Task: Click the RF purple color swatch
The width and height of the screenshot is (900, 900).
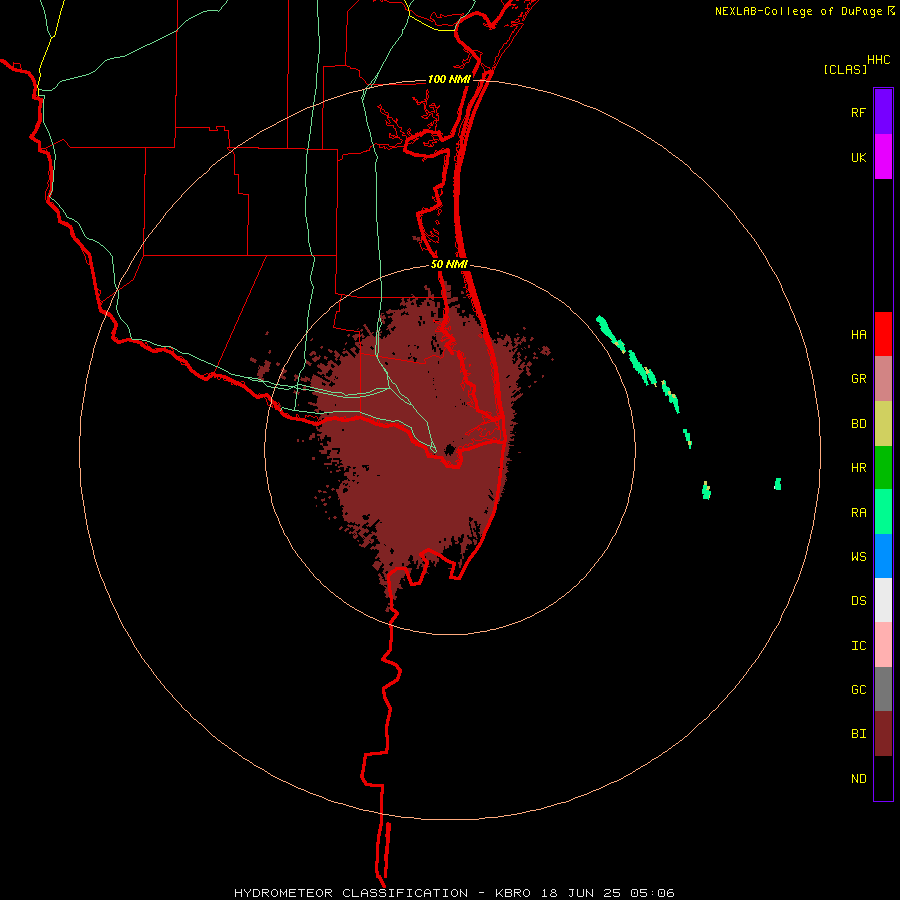Action: pyautogui.click(x=883, y=111)
